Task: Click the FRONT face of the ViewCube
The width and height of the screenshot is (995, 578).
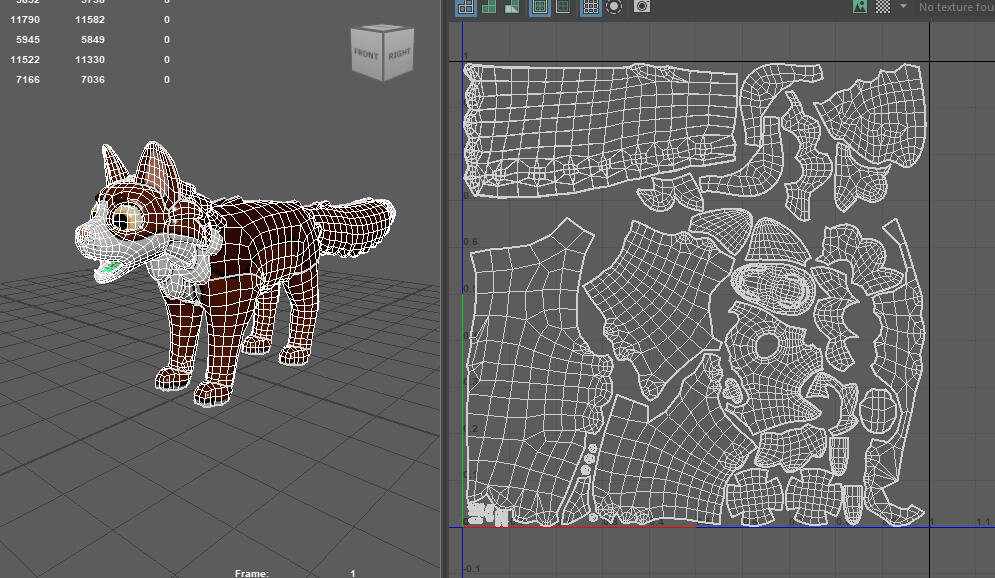Action: [367, 55]
